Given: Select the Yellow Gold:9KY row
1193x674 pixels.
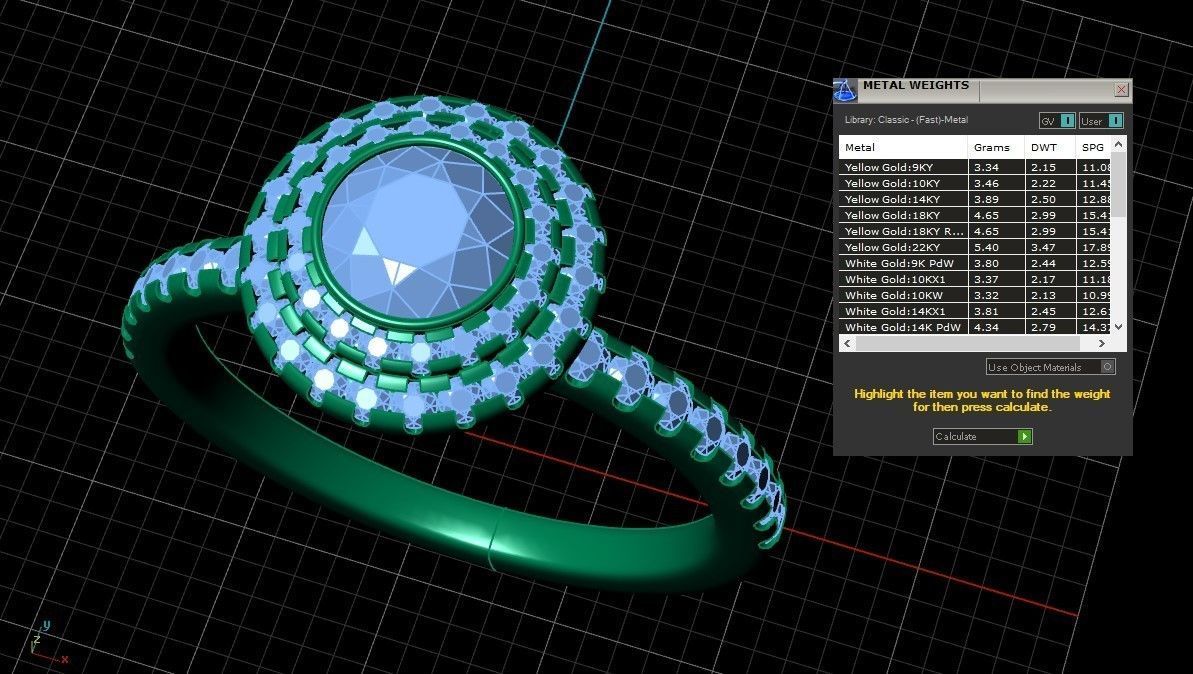Looking at the screenshot, I should 975,167.
